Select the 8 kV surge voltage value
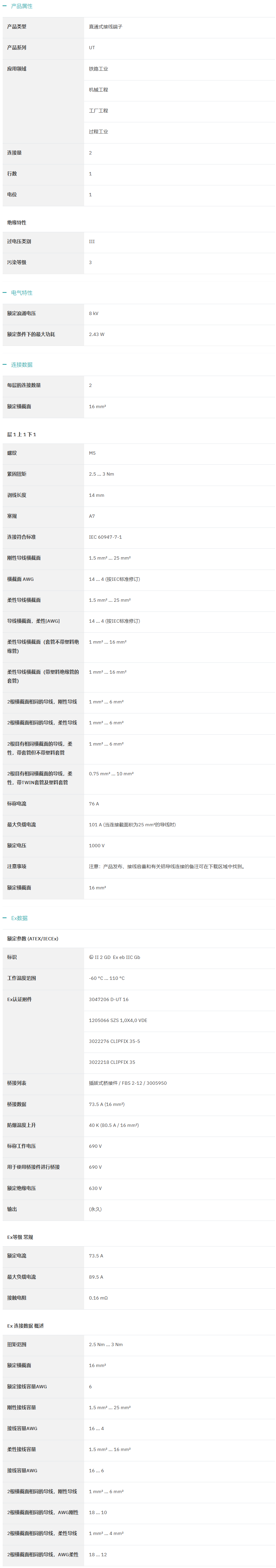 click(94, 314)
